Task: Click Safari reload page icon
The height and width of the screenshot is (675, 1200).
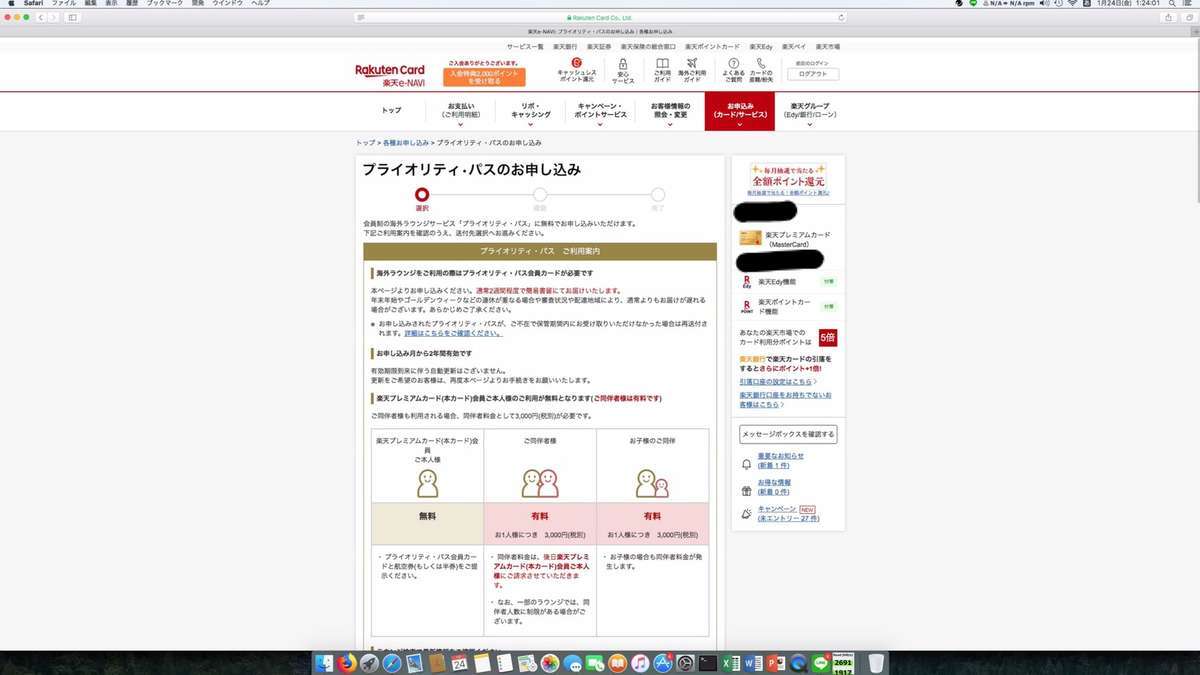Action: point(841,17)
